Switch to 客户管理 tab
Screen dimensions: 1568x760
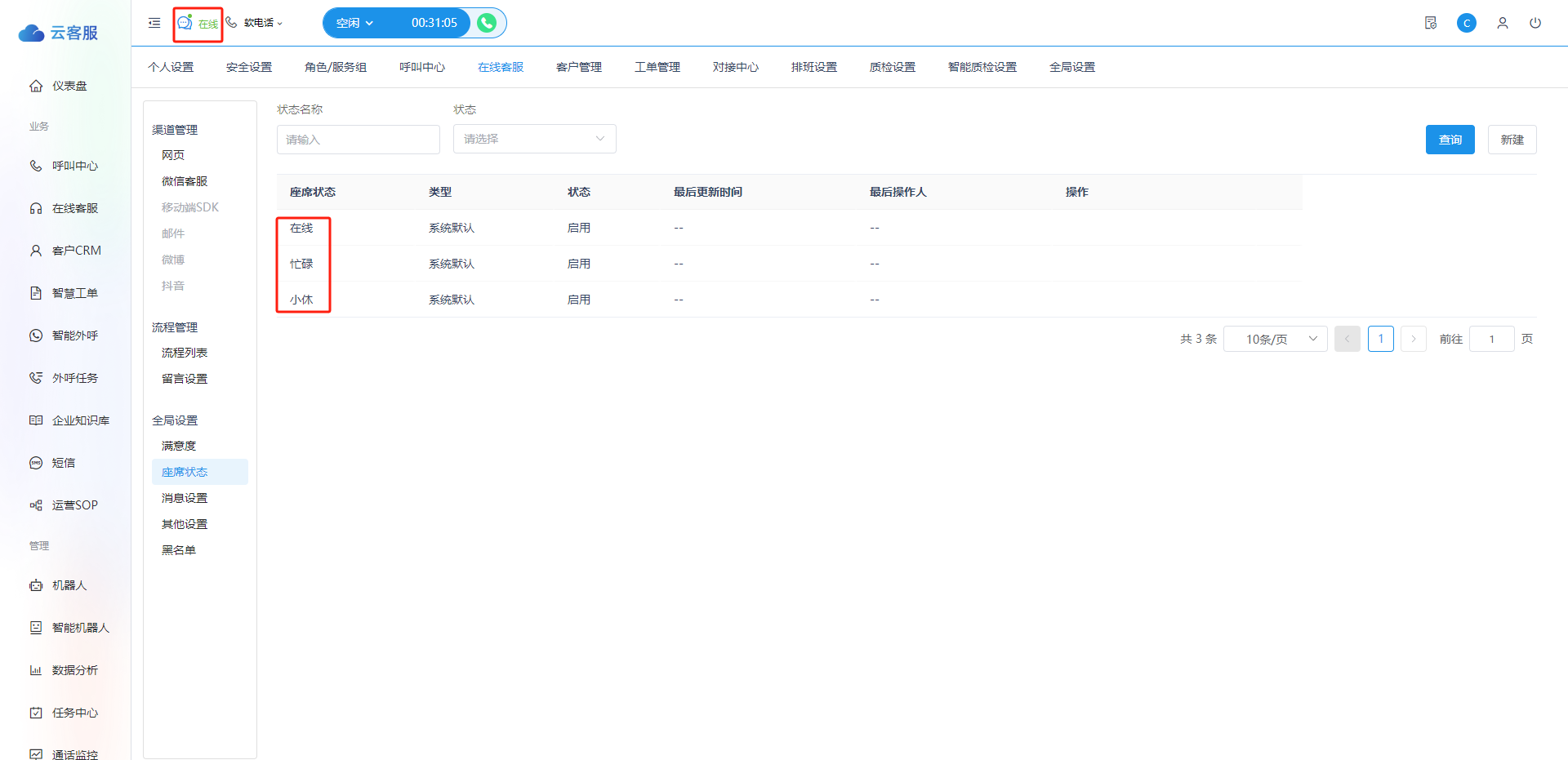tap(579, 67)
